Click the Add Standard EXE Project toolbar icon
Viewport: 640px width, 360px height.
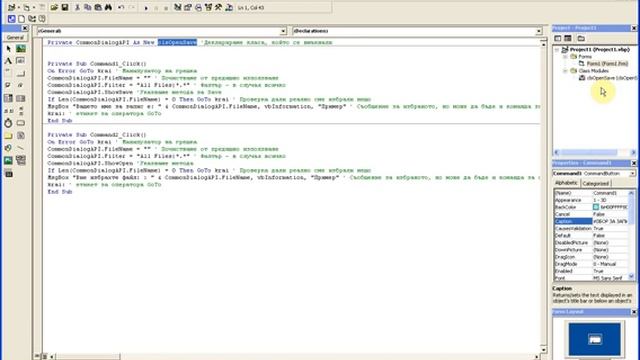coord(11,7)
